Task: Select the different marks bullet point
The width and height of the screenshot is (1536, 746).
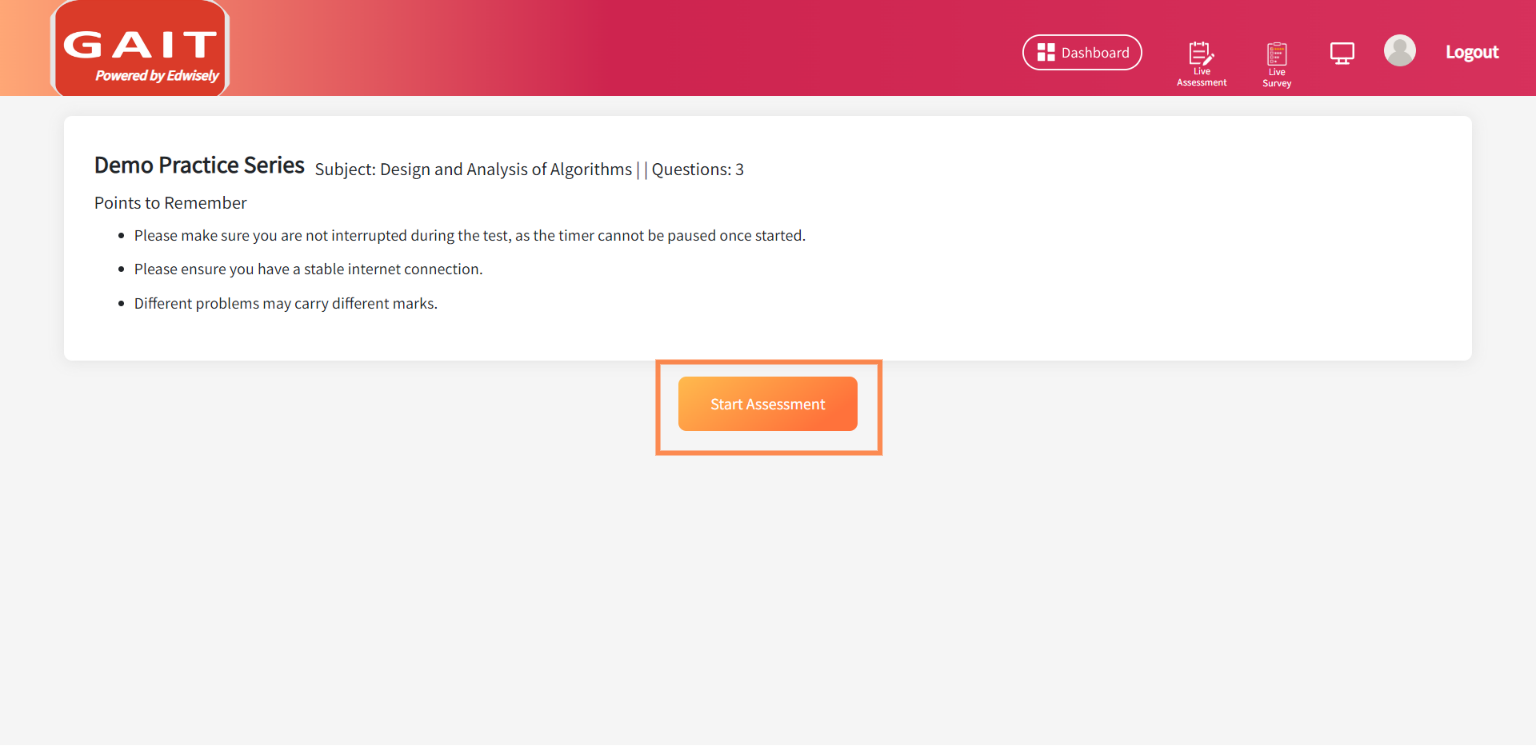Action: pyautogui.click(x=286, y=303)
